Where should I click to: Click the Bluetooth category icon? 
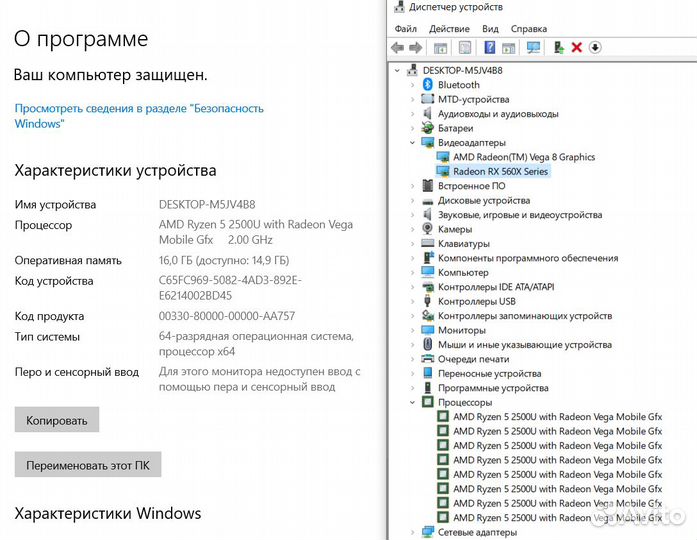tap(428, 84)
